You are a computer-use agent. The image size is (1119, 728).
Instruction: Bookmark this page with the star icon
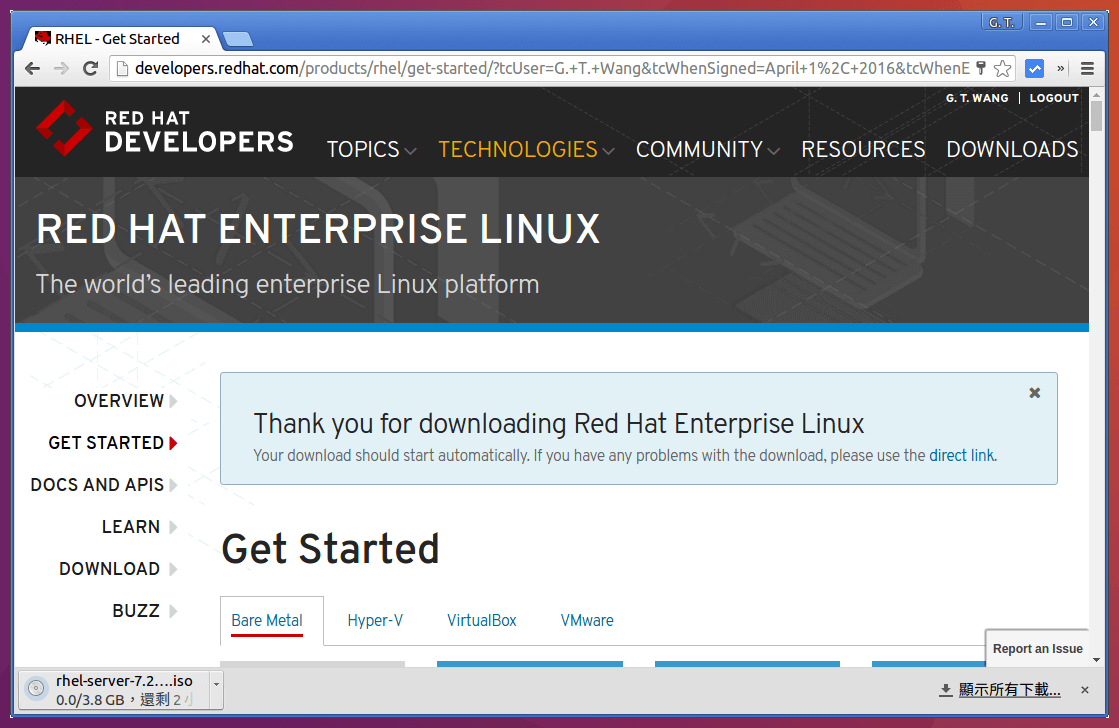tap(1002, 69)
